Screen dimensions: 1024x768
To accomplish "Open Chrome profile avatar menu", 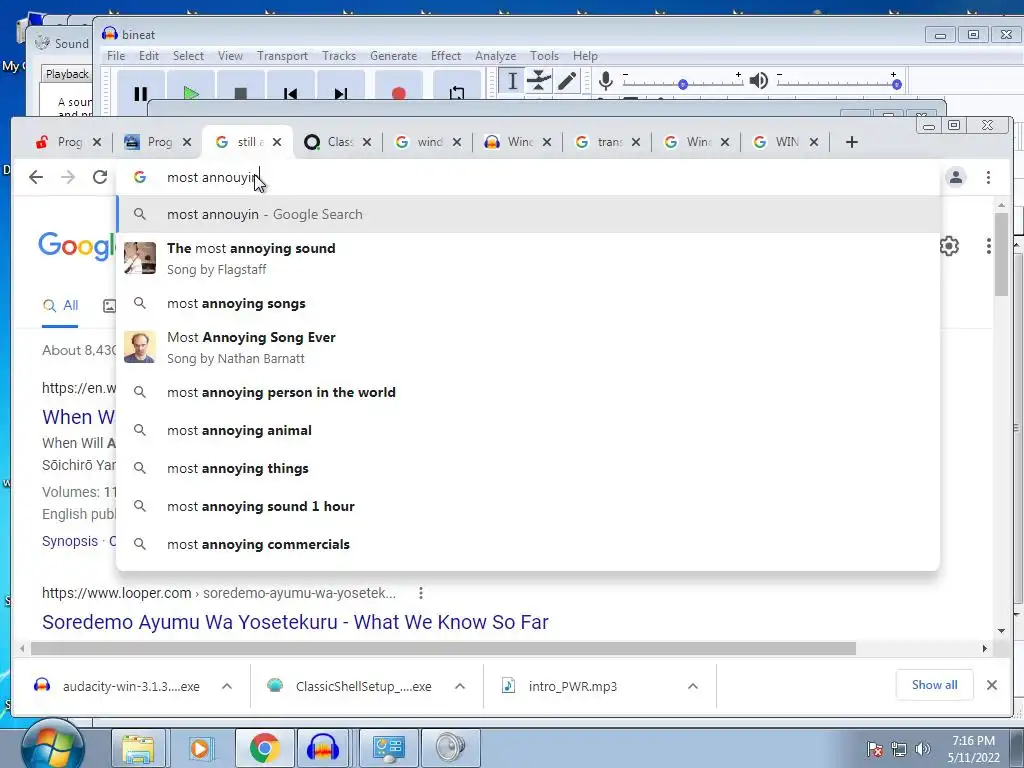I will [x=955, y=177].
